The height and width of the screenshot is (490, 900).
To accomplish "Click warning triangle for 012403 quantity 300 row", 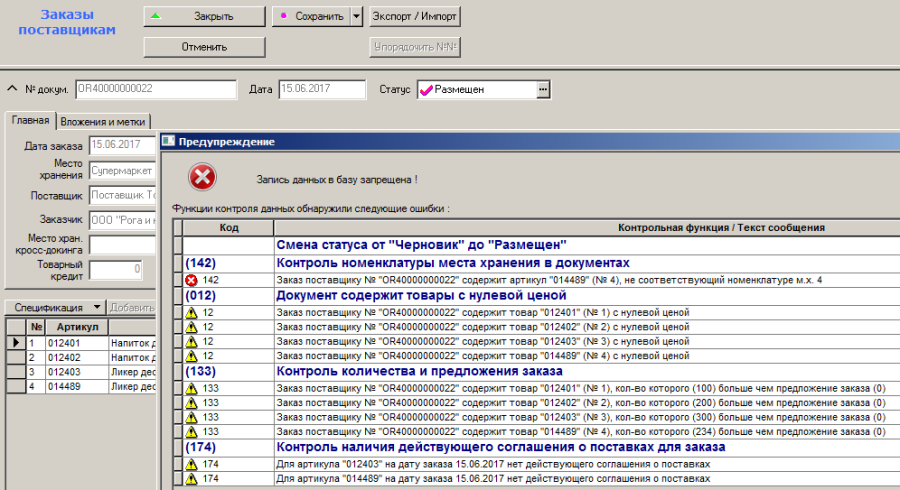I will (191, 417).
